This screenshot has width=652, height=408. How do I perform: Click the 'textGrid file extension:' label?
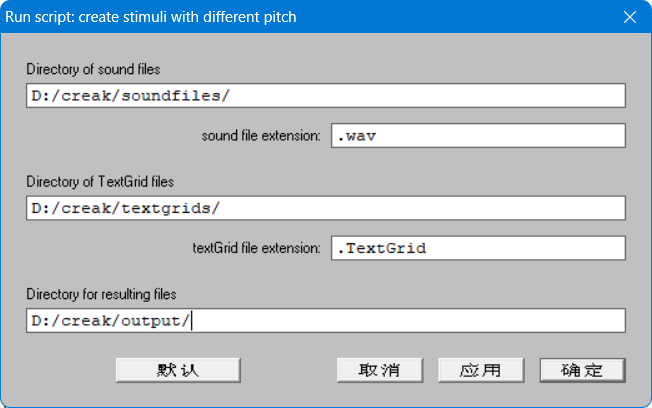pyautogui.click(x=257, y=248)
